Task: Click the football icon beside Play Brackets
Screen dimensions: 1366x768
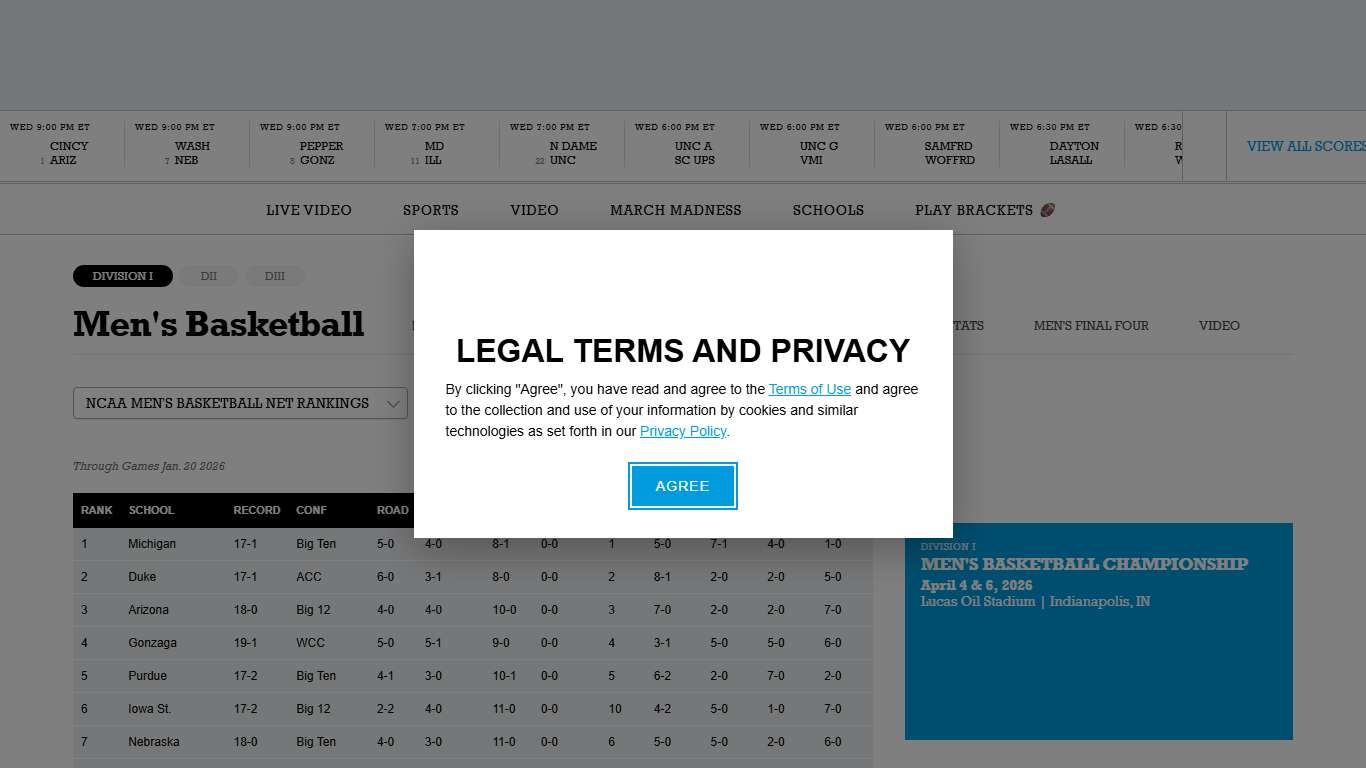Action: point(1047,210)
